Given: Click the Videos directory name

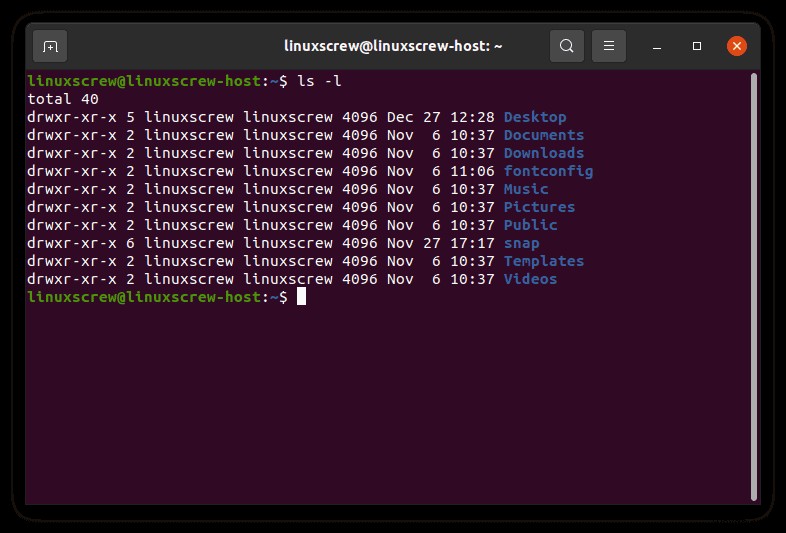Looking at the screenshot, I should (x=530, y=280).
